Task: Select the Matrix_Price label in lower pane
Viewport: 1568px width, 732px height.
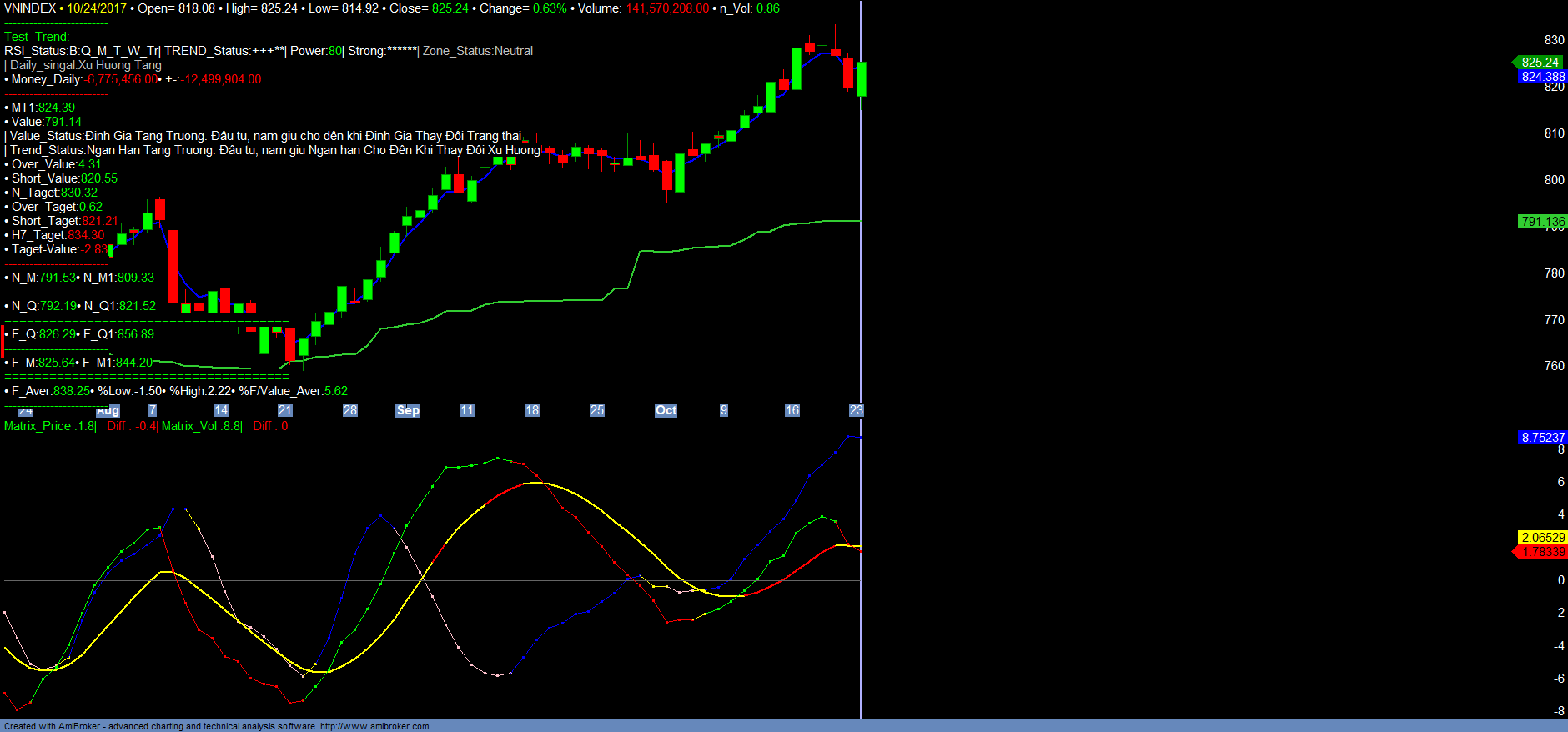Action: 38,426
